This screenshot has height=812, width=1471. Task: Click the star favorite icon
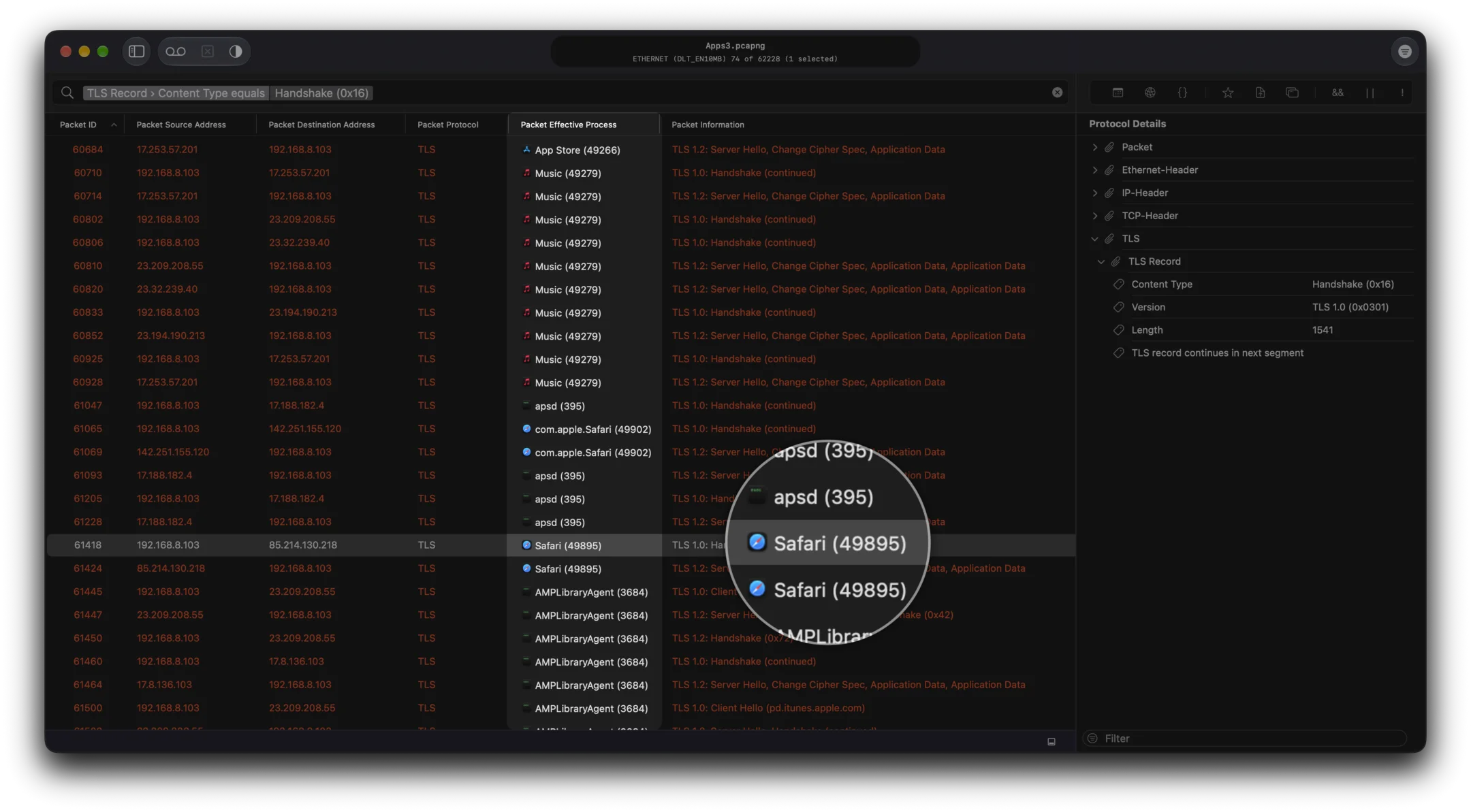tap(1228, 93)
